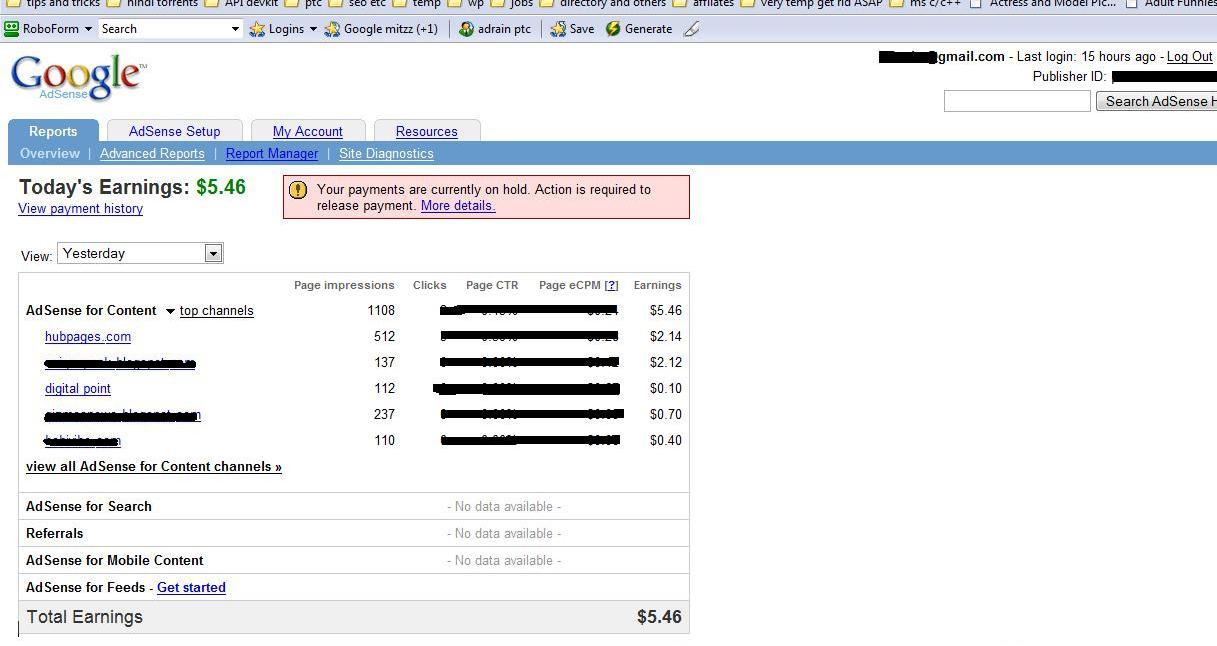Click view all AdSense for Content channels
Viewport: 1217px width, 646px height.
coord(154,467)
